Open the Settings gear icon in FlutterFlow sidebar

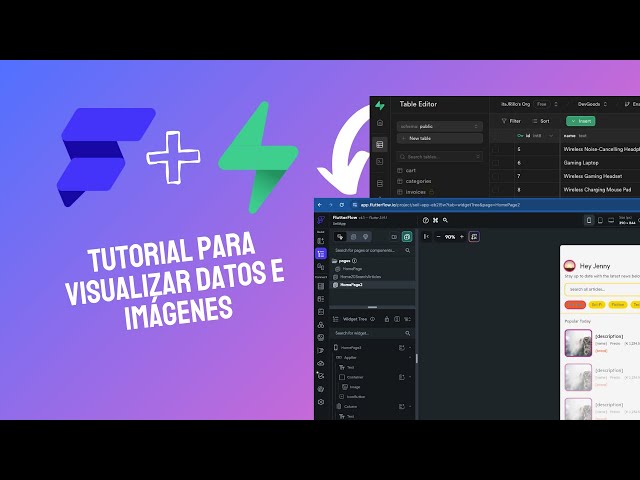pos(321,402)
